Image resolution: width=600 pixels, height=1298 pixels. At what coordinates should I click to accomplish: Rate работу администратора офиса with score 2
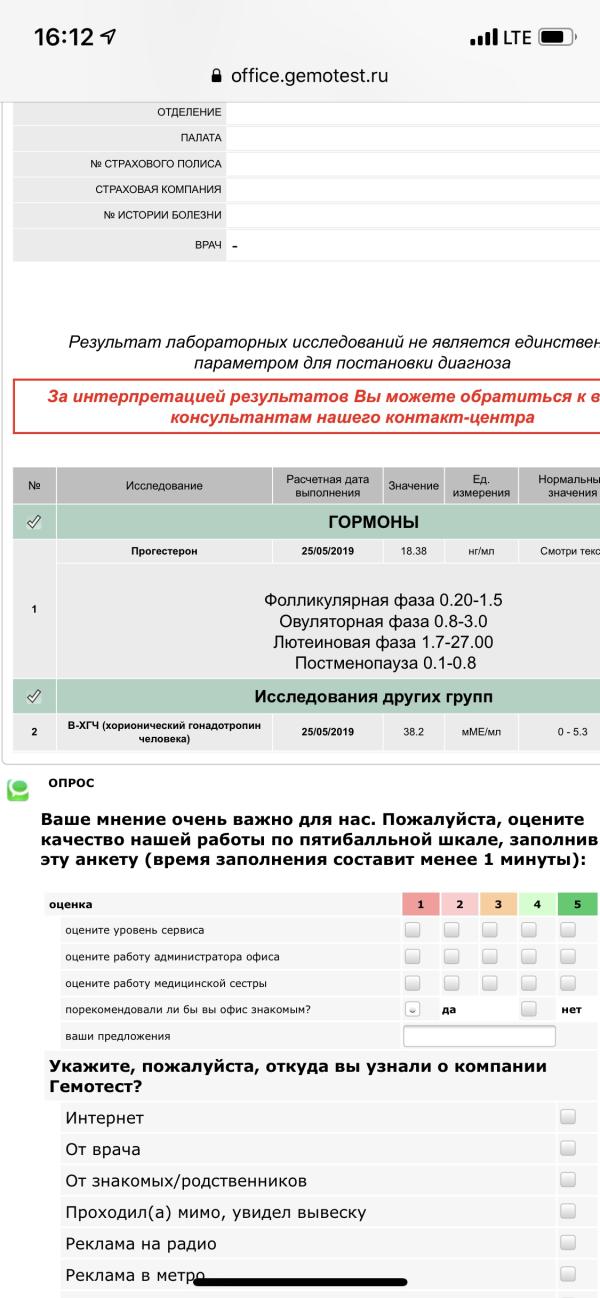(x=451, y=956)
